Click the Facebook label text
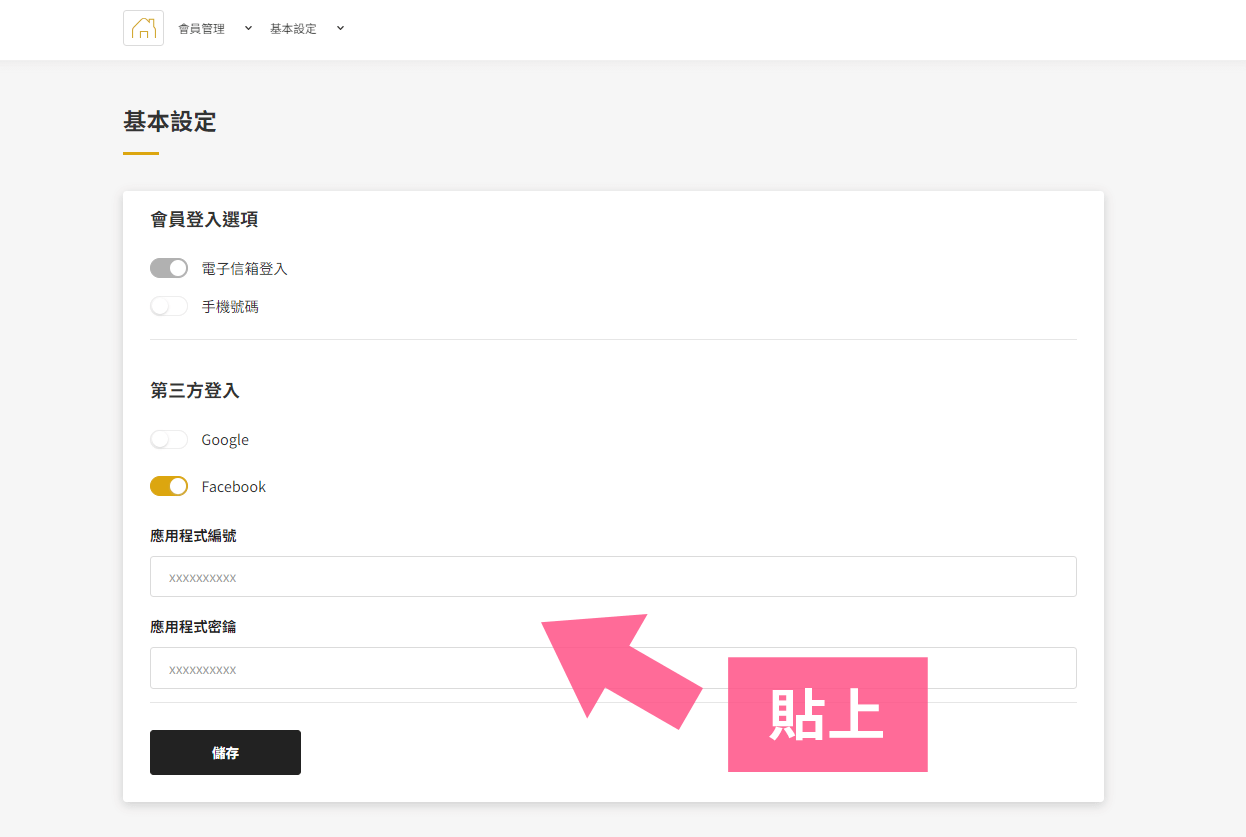Image resolution: width=1246 pixels, height=837 pixels. click(x=234, y=487)
